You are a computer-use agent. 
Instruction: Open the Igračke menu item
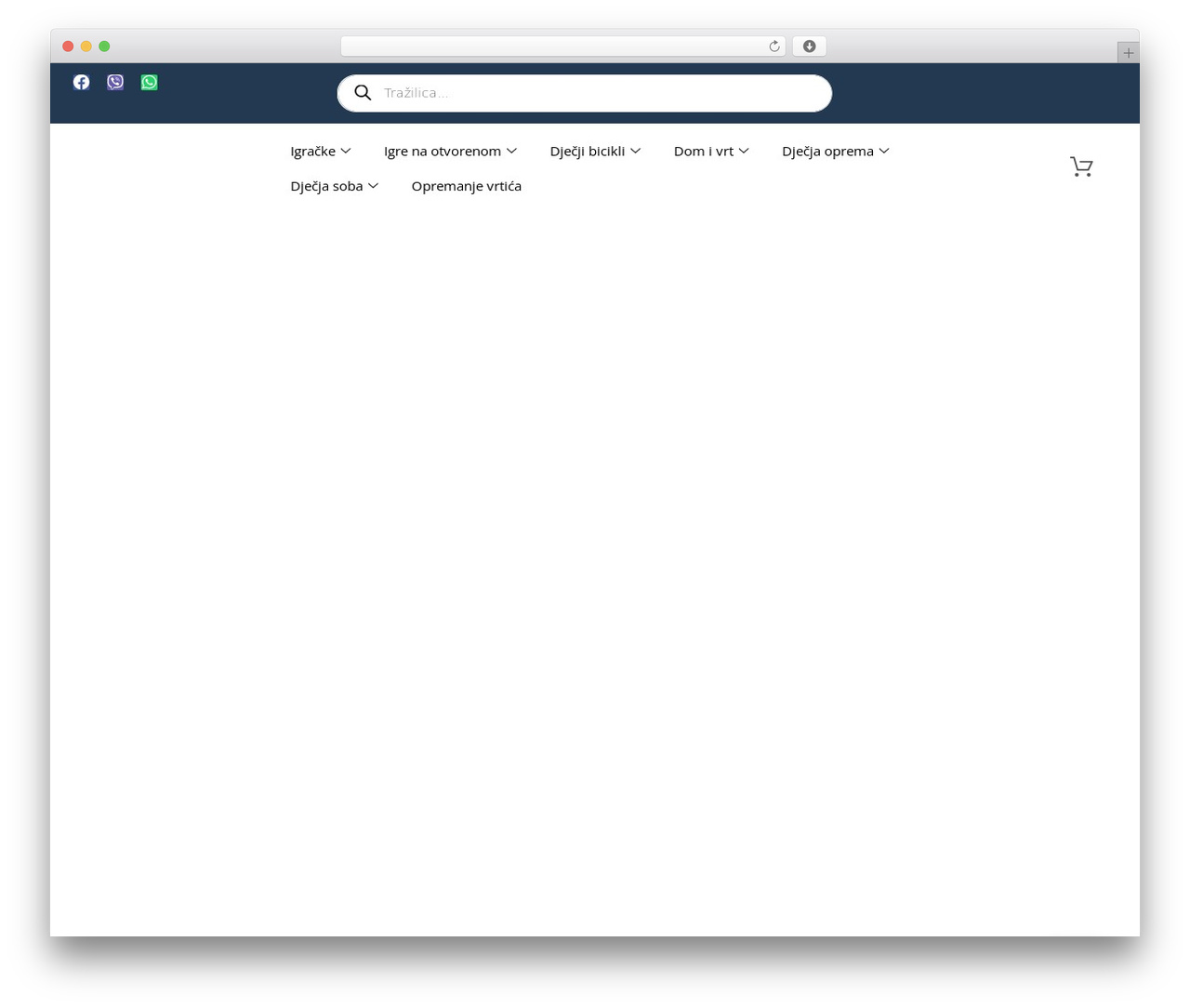(x=313, y=151)
